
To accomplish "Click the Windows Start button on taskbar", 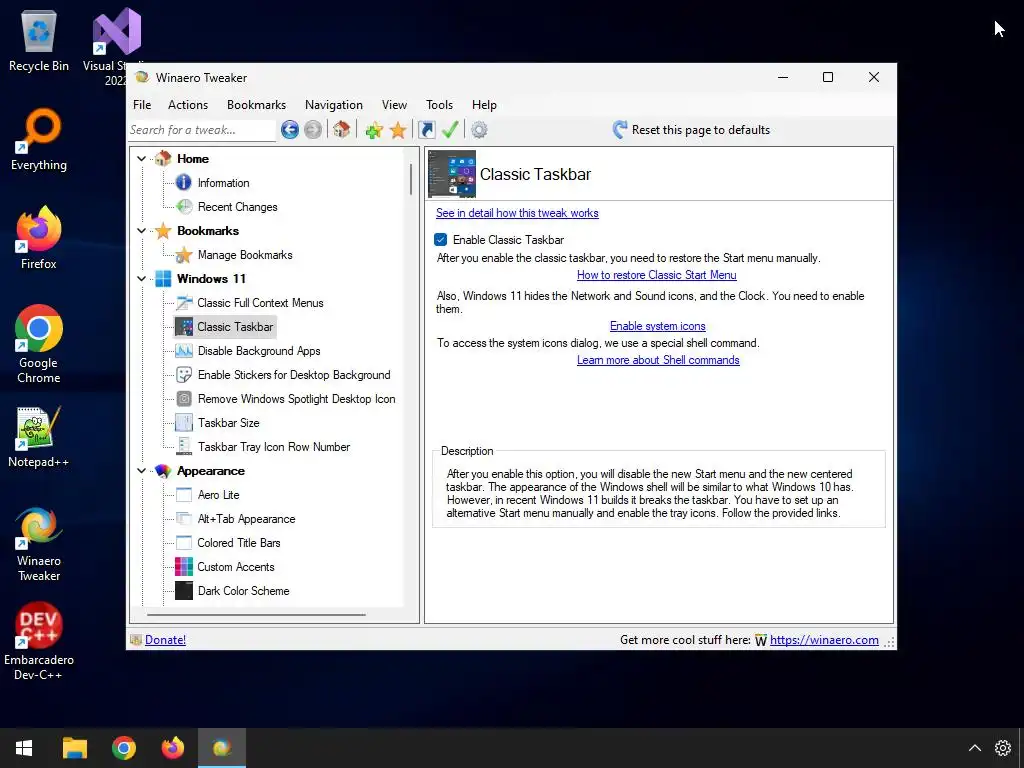I will tap(24, 748).
